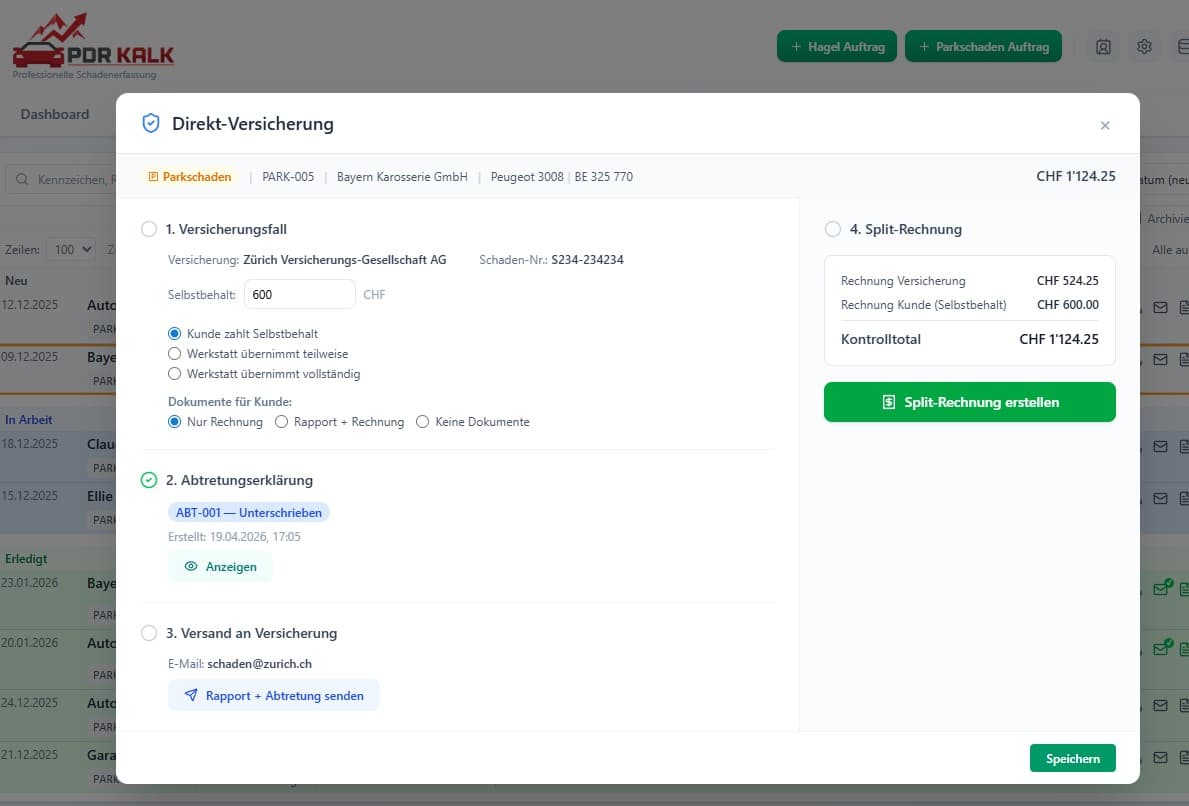Click the step circle beside Versicherungsfall
1189x806 pixels.
point(149,229)
